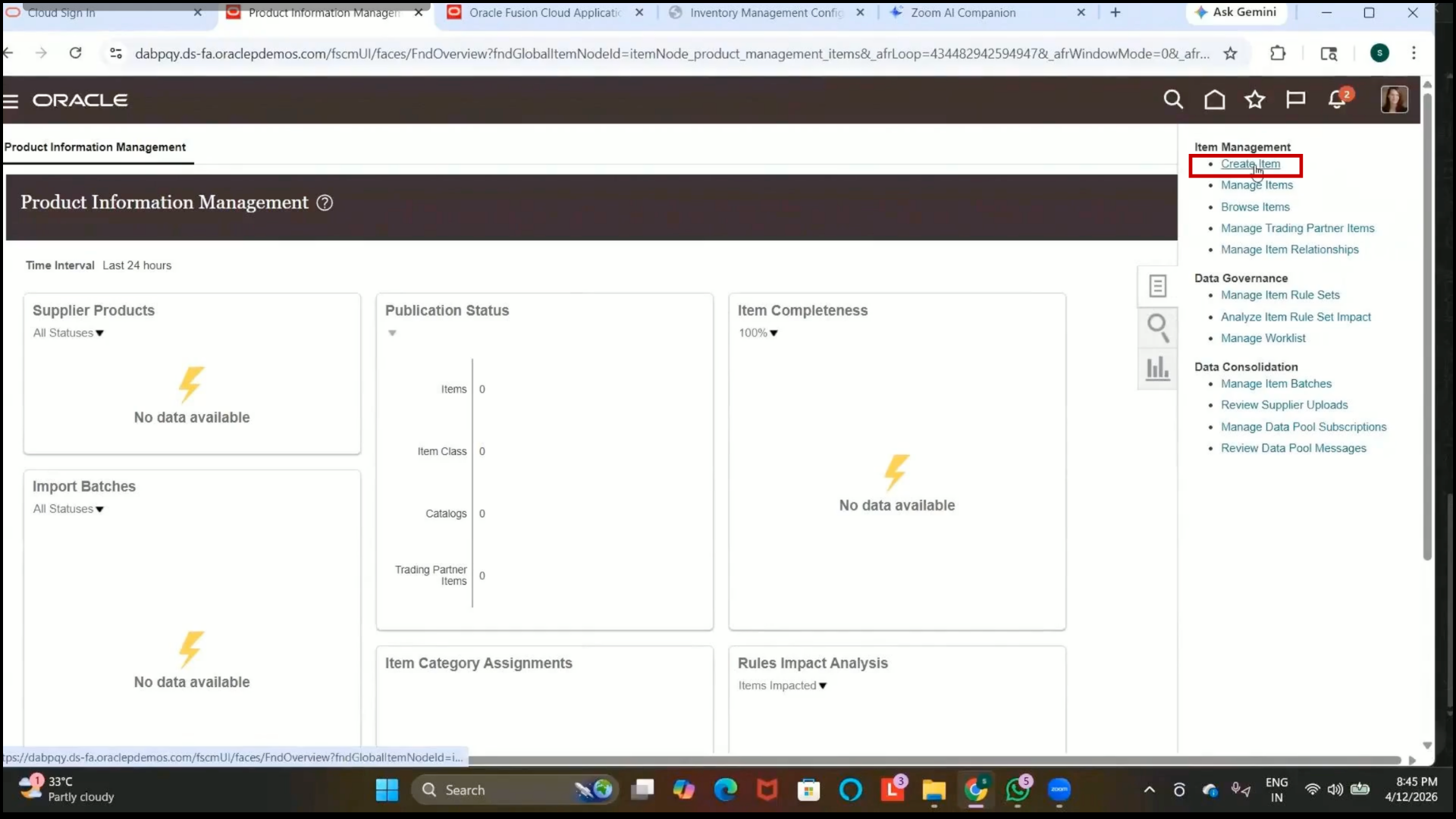
Task: Open the browser extensions icon
Action: [x=1278, y=53]
